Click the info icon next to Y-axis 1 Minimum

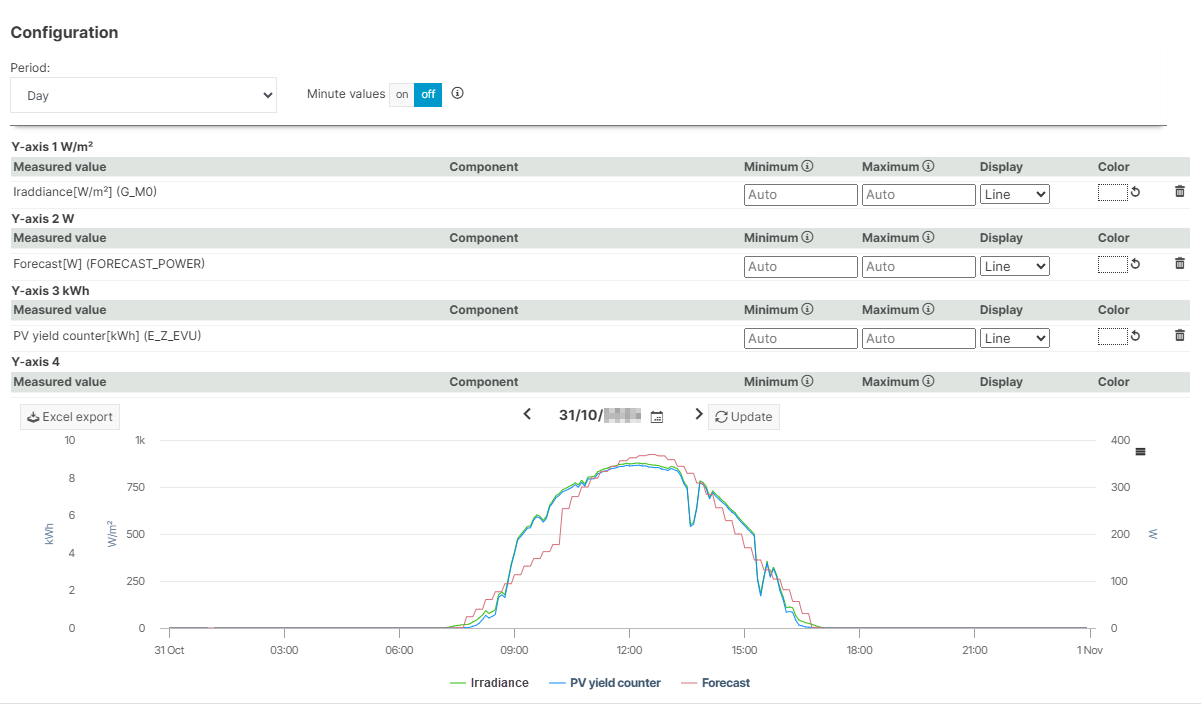[x=808, y=166]
